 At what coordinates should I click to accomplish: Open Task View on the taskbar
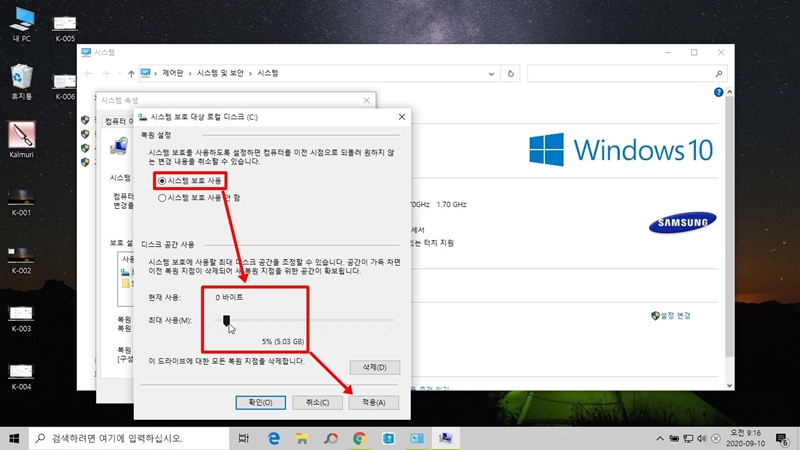click(x=244, y=438)
